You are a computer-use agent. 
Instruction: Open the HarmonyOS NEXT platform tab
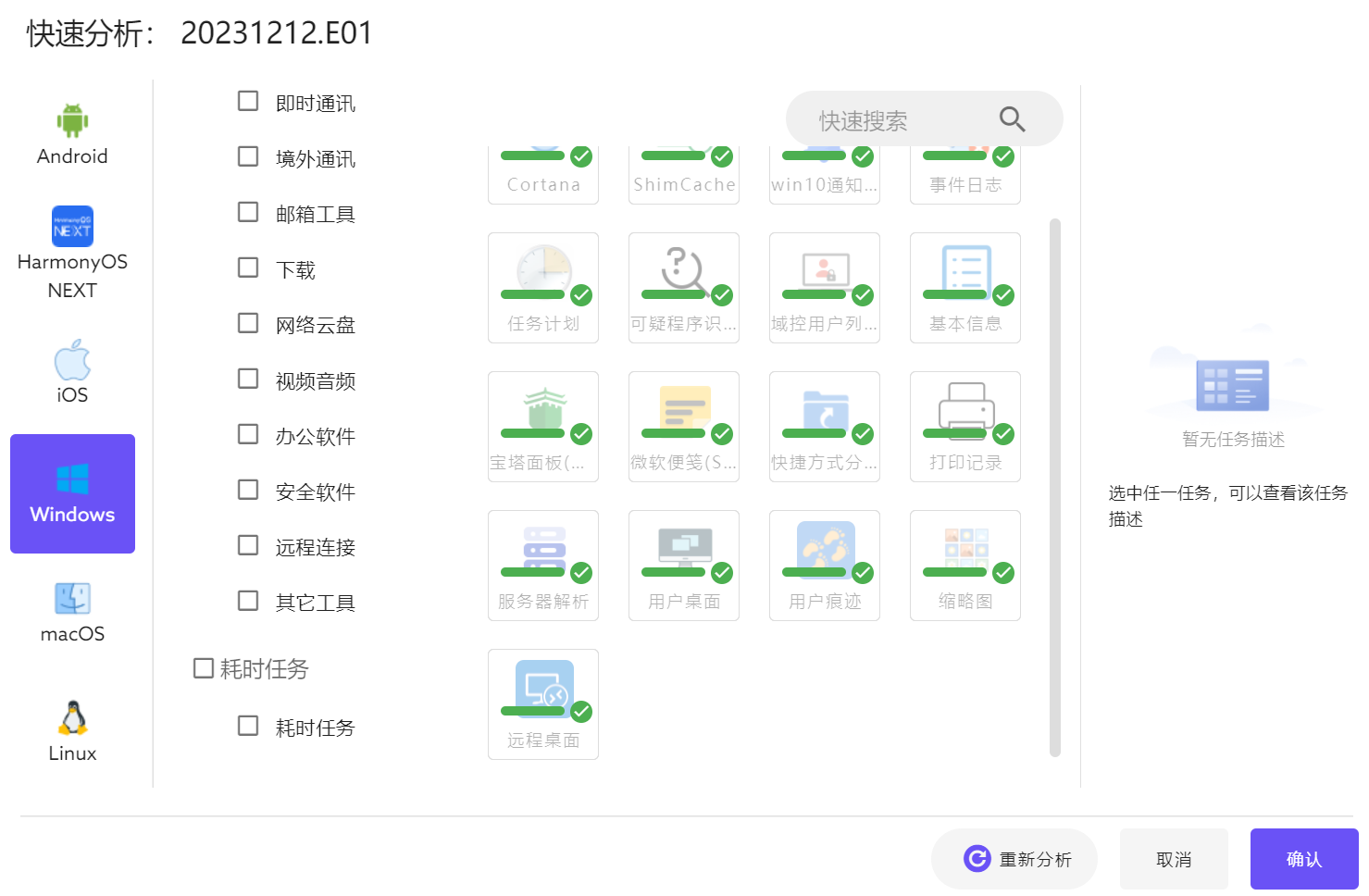pos(72,253)
